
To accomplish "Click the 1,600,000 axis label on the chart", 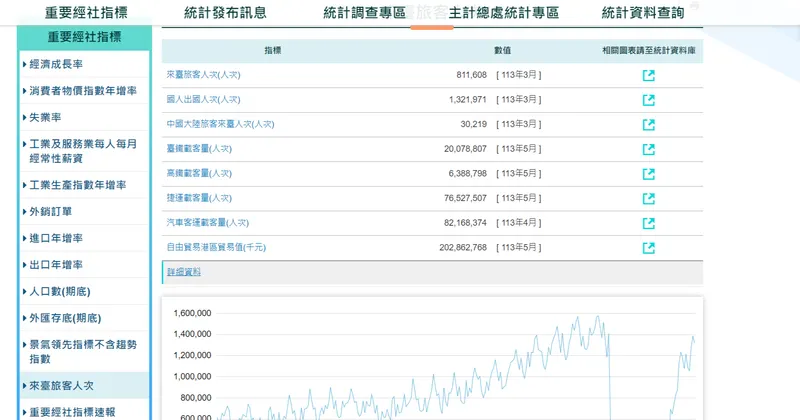I will click(x=192, y=313).
